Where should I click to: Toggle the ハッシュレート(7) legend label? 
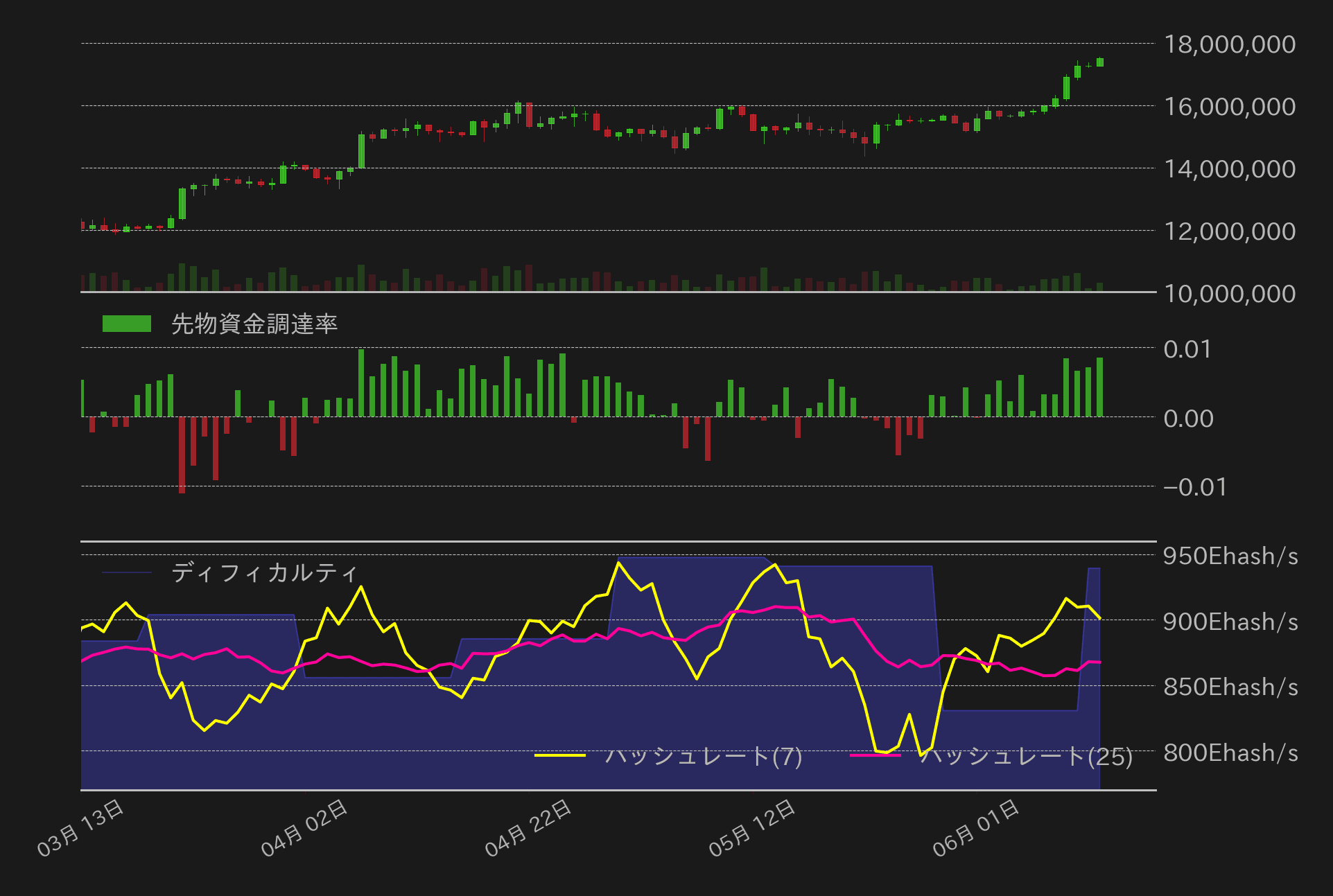coord(703,755)
